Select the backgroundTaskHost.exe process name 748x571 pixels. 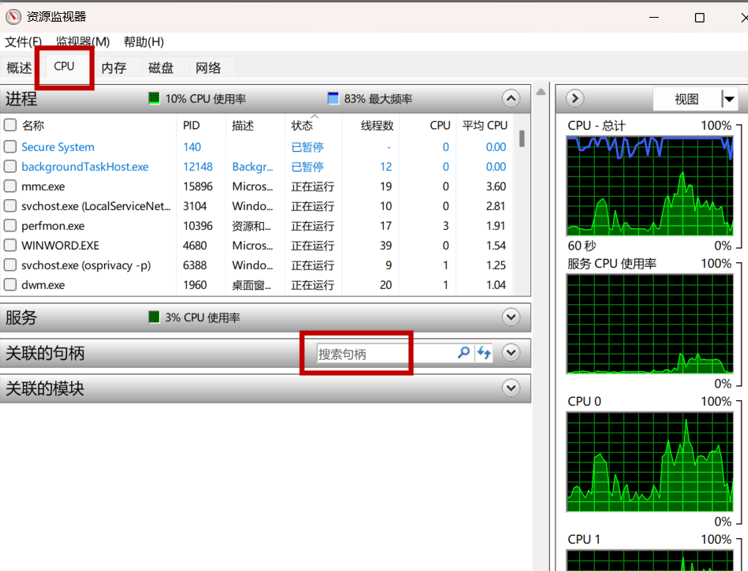click(x=85, y=166)
